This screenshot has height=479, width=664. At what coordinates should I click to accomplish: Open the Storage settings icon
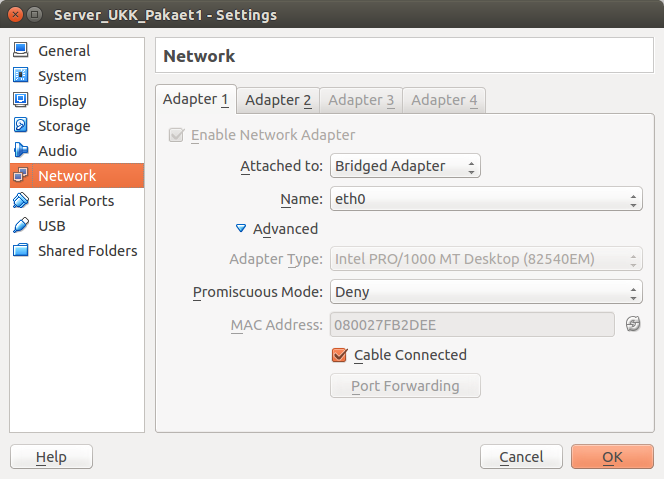tap(20, 126)
